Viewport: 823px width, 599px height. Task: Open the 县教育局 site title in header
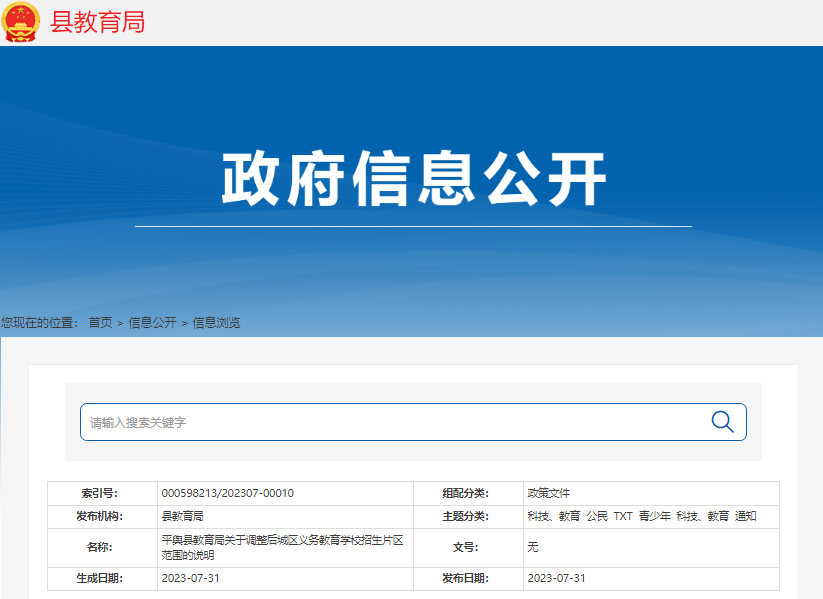pyautogui.click(x=97, y=22)
